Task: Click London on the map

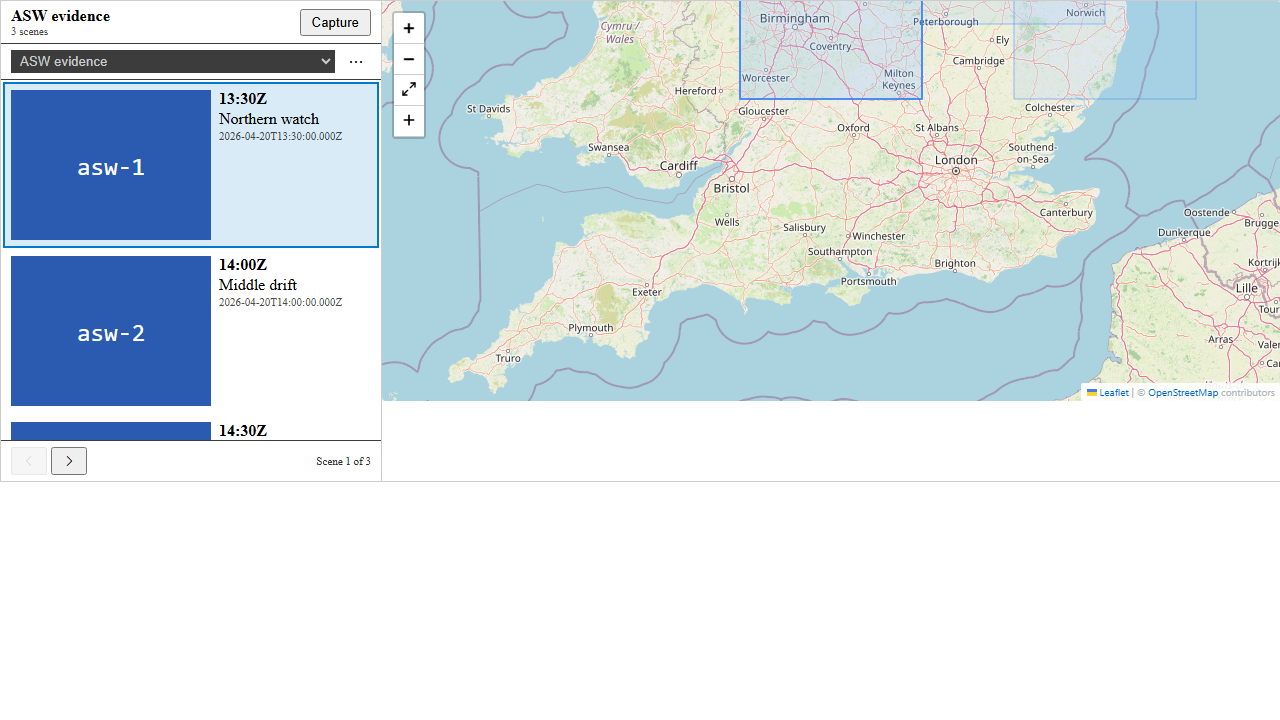Action: tap(956, 161)
